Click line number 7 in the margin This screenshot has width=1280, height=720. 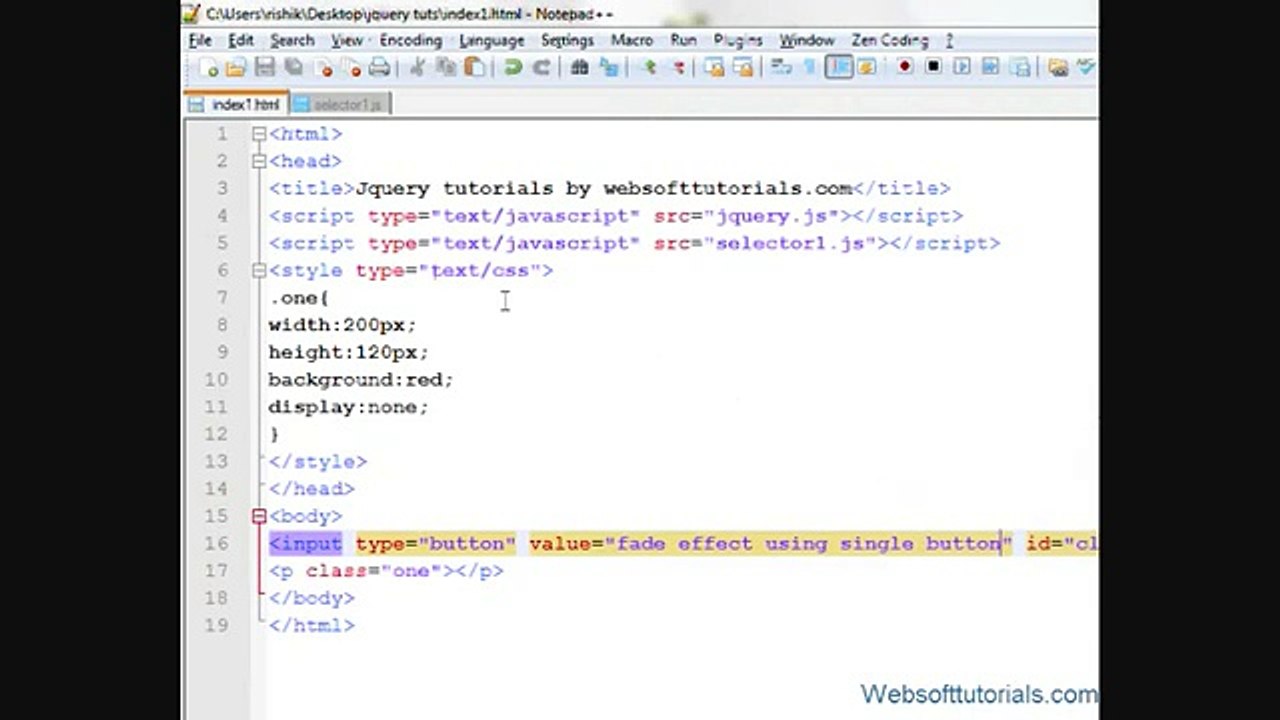coord(221,298)
